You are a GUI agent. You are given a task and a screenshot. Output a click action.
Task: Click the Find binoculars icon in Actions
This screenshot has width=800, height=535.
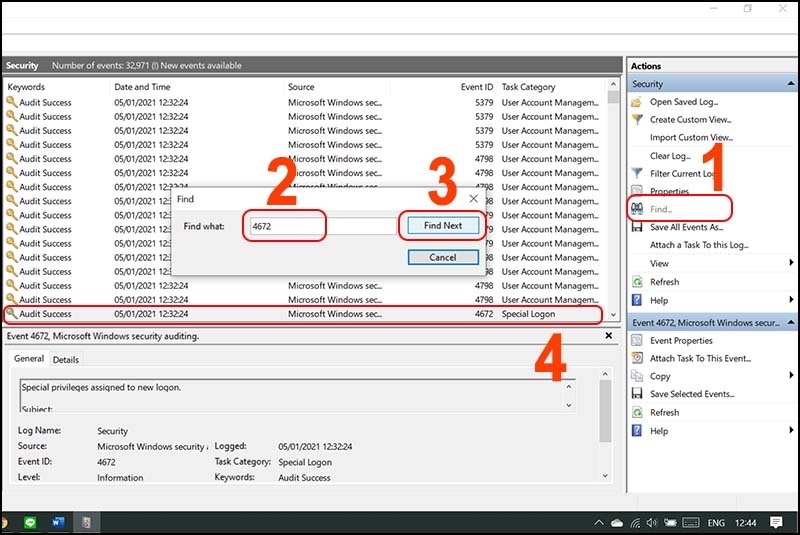coord(637,209)
